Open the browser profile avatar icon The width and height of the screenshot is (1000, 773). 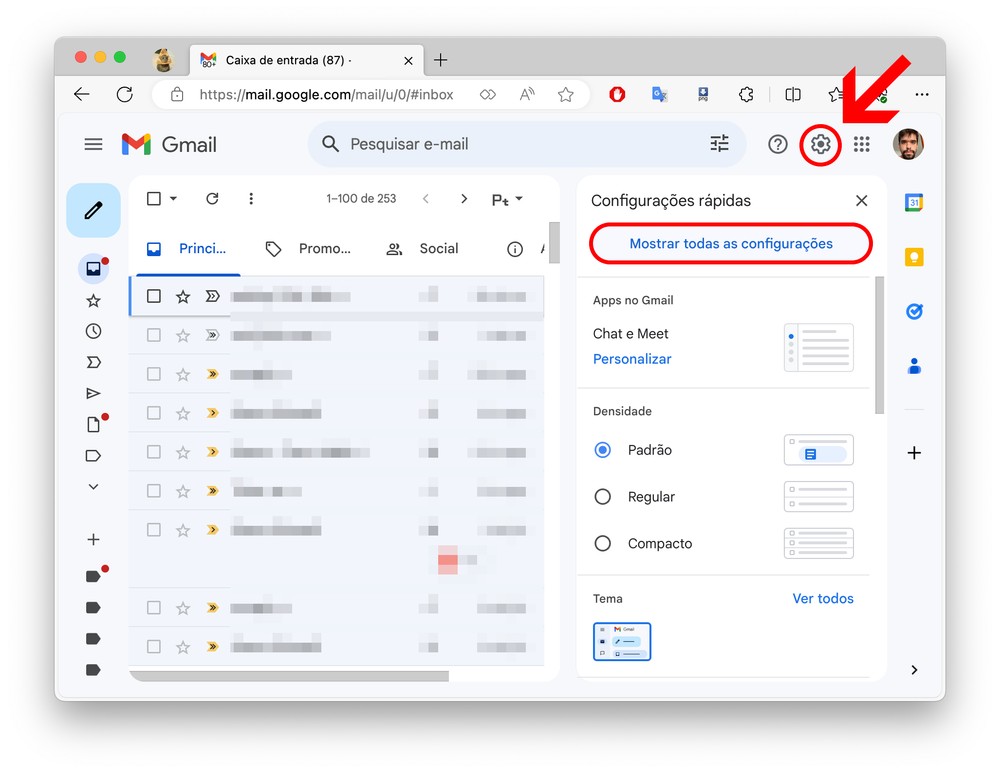[x=164, y=60]
